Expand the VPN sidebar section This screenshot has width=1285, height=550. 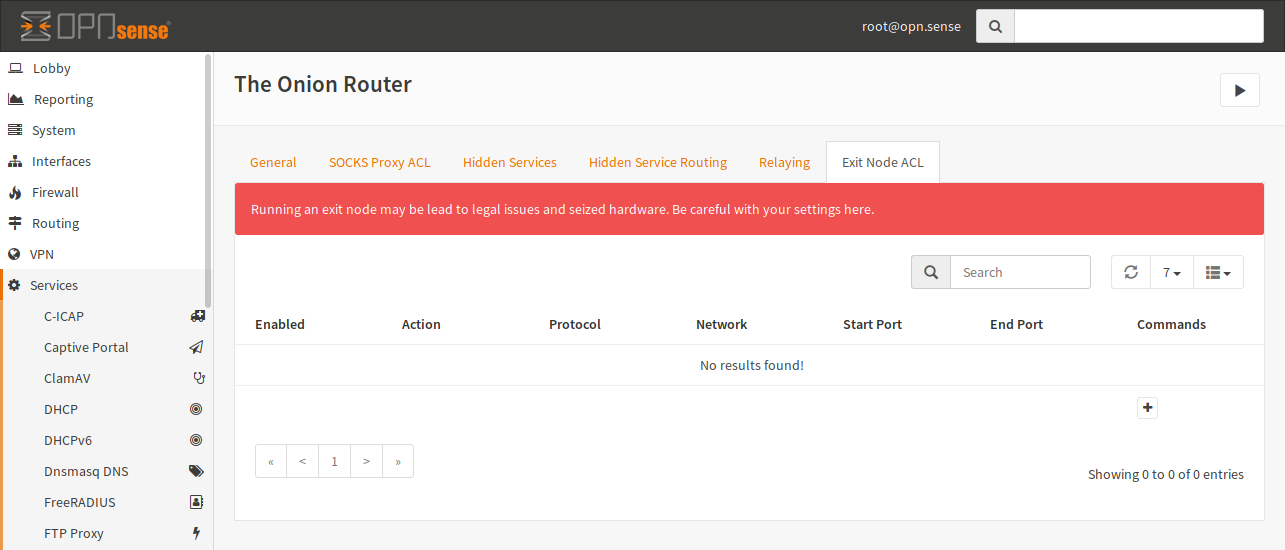[x=42, y=254]
